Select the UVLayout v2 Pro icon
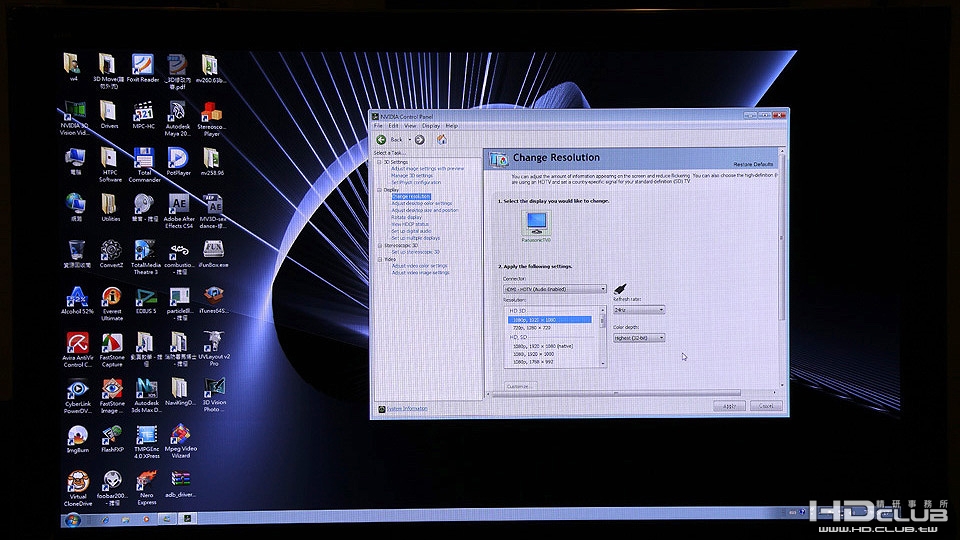Image resolution: width=960 pixels, height=540 pixels. (214, 349)
